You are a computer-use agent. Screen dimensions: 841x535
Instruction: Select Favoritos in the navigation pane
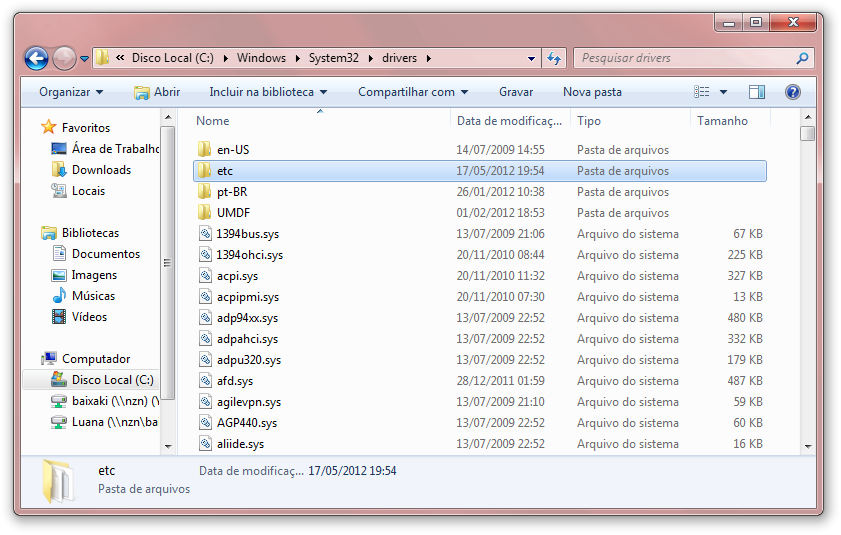coord(86,128)
